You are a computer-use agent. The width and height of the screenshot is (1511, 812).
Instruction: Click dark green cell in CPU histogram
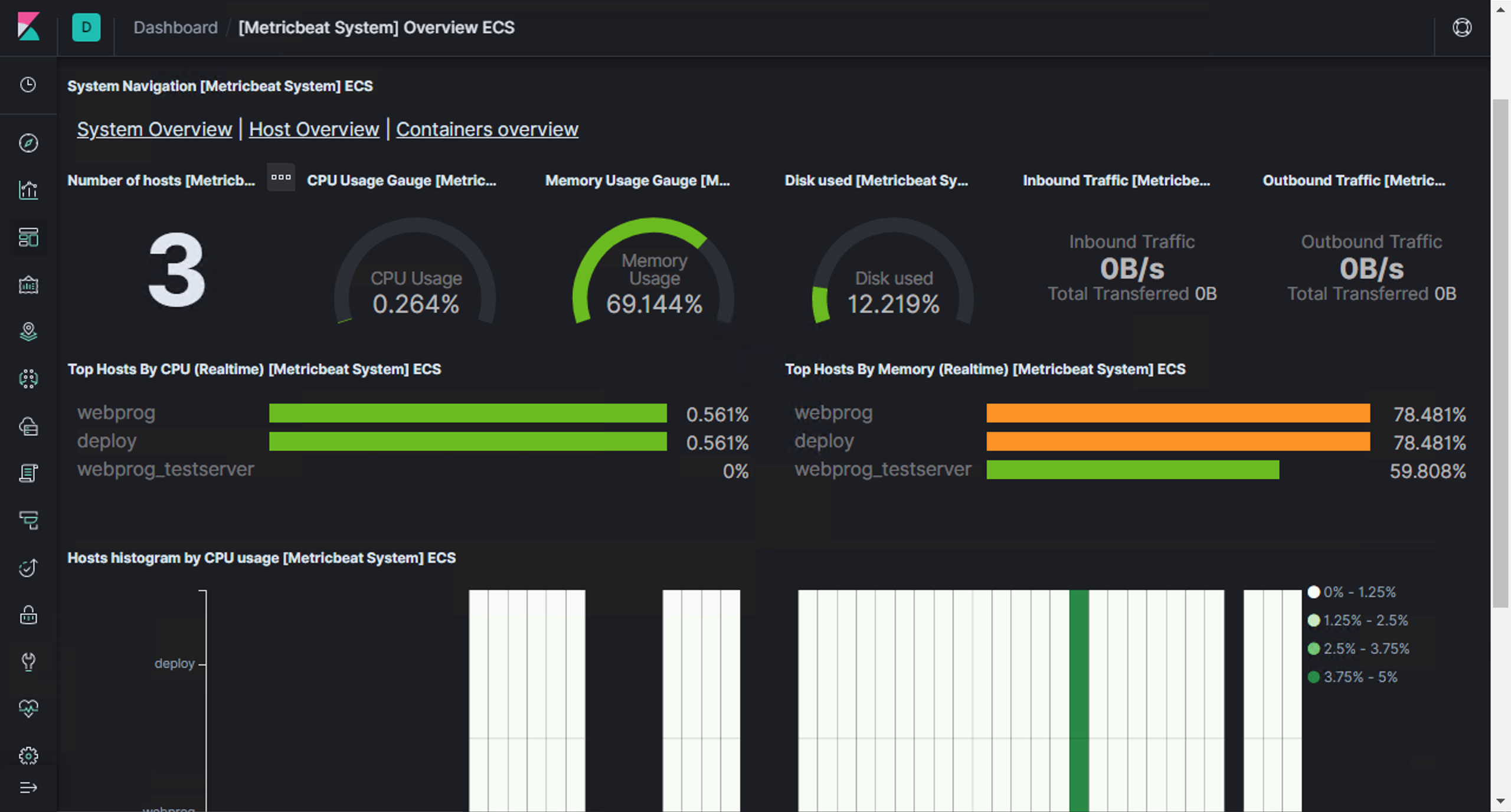(1078, 700)
